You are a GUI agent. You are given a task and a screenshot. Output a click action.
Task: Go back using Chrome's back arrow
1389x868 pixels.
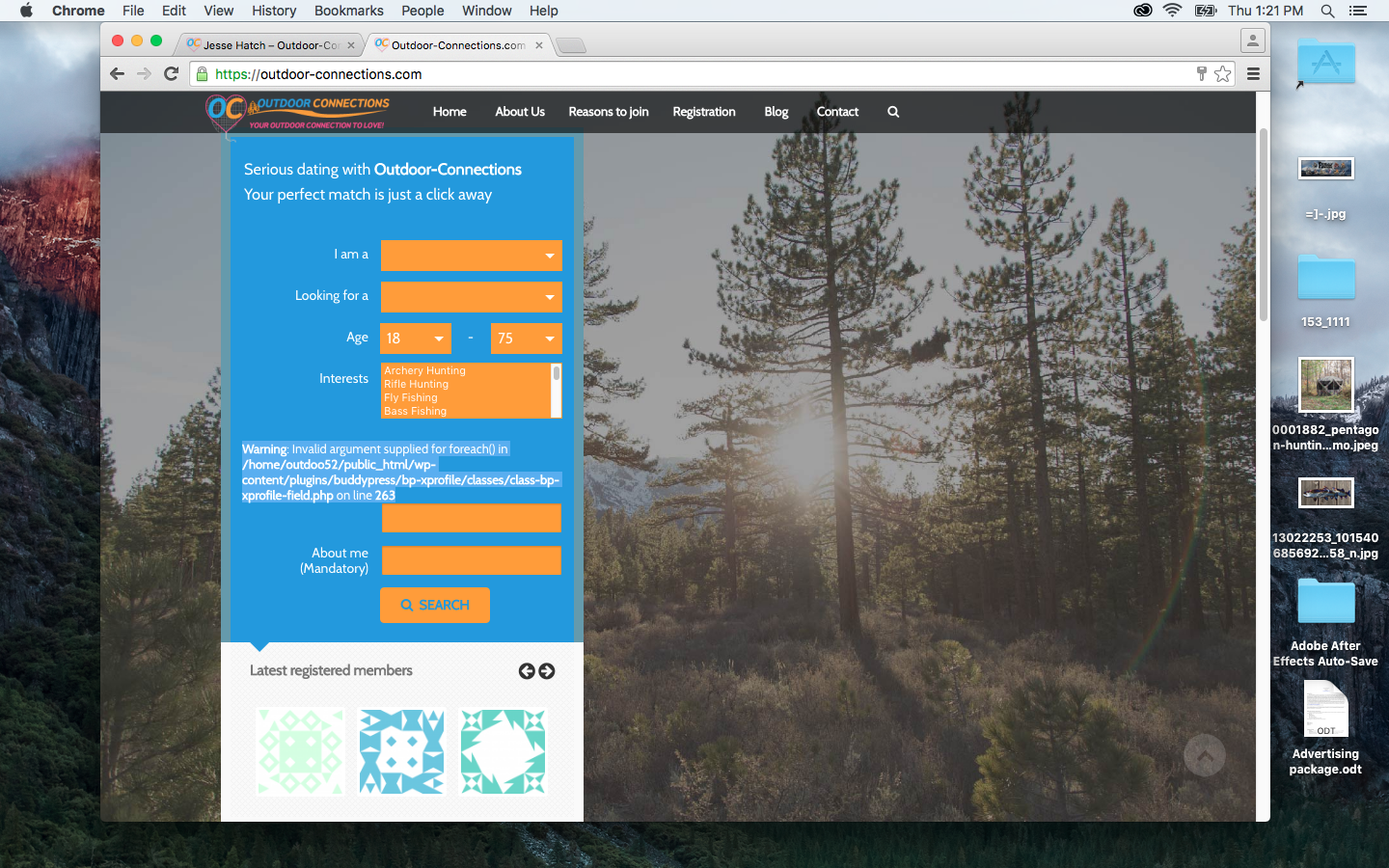[117, 74]
